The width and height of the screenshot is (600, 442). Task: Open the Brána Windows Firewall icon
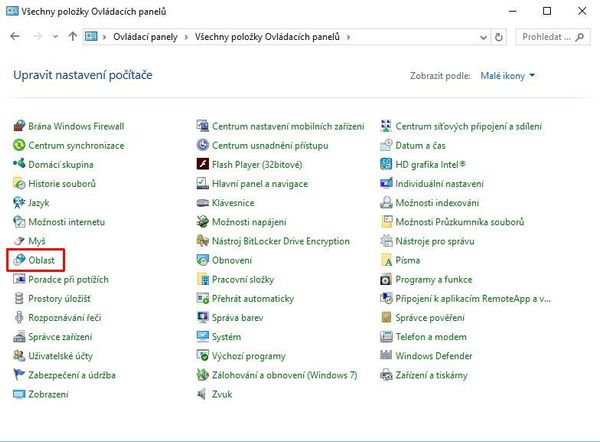coord(19,126)
